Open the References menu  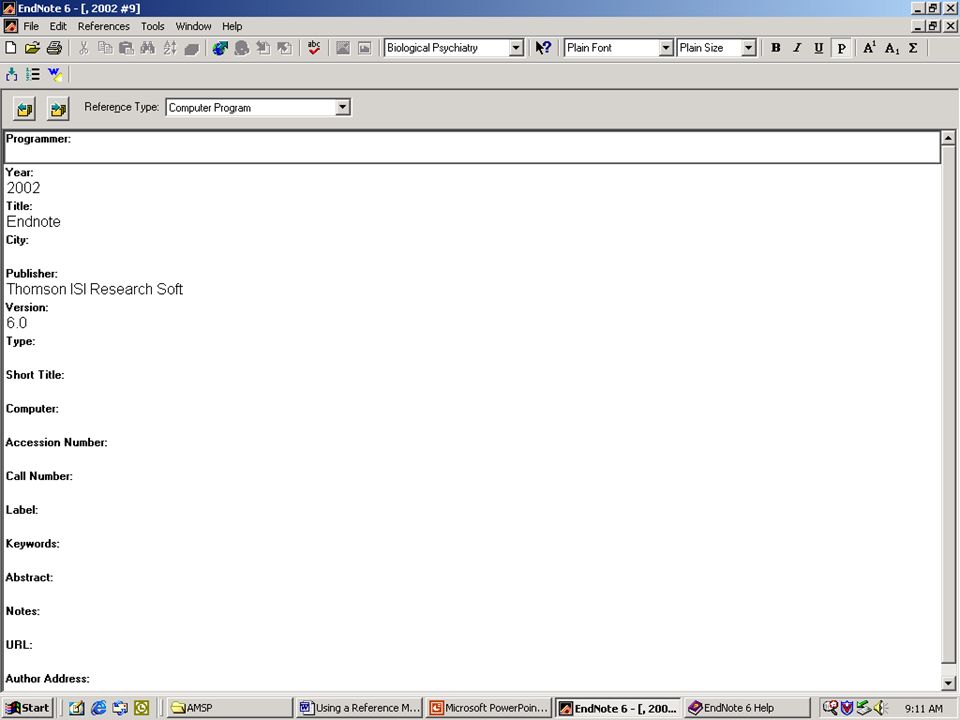(103, 26)
